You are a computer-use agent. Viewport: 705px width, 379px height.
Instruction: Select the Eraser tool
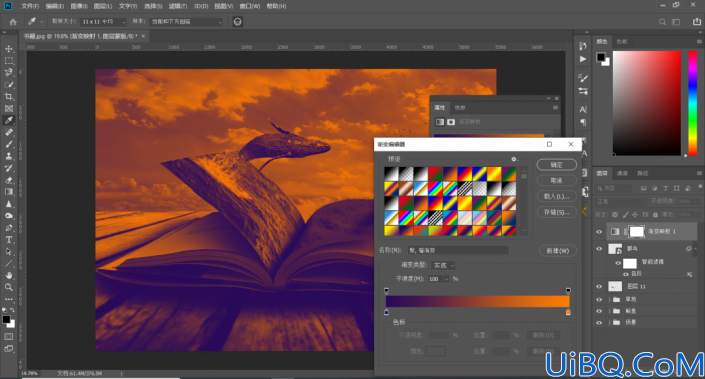(9, 180)
